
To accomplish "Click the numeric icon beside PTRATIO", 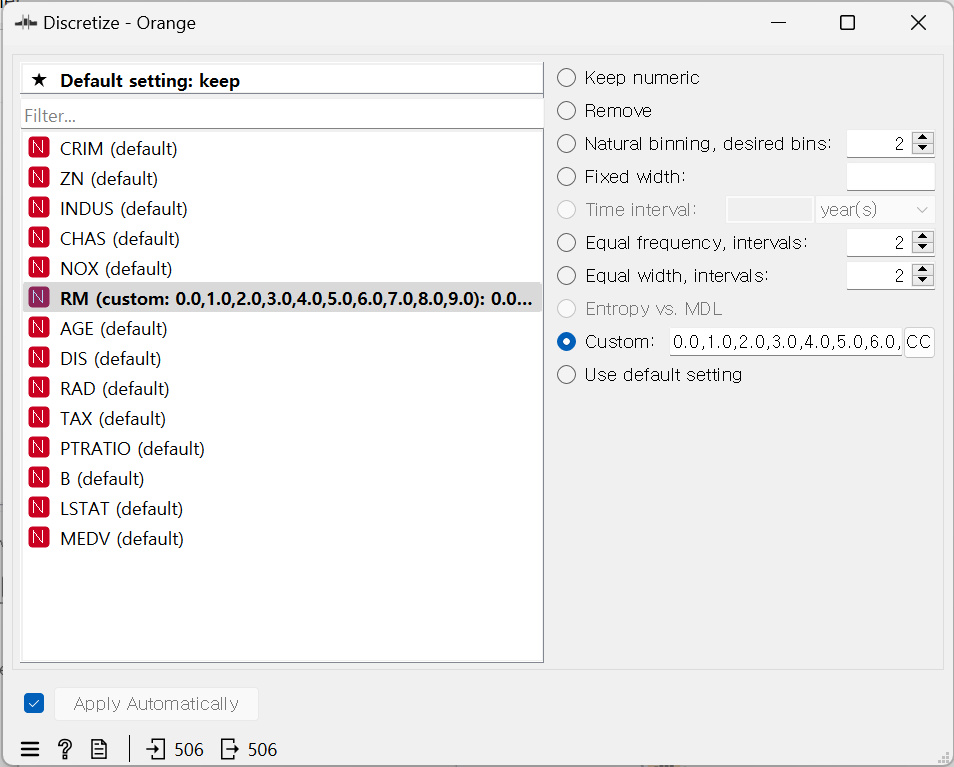I will (39, 448).
